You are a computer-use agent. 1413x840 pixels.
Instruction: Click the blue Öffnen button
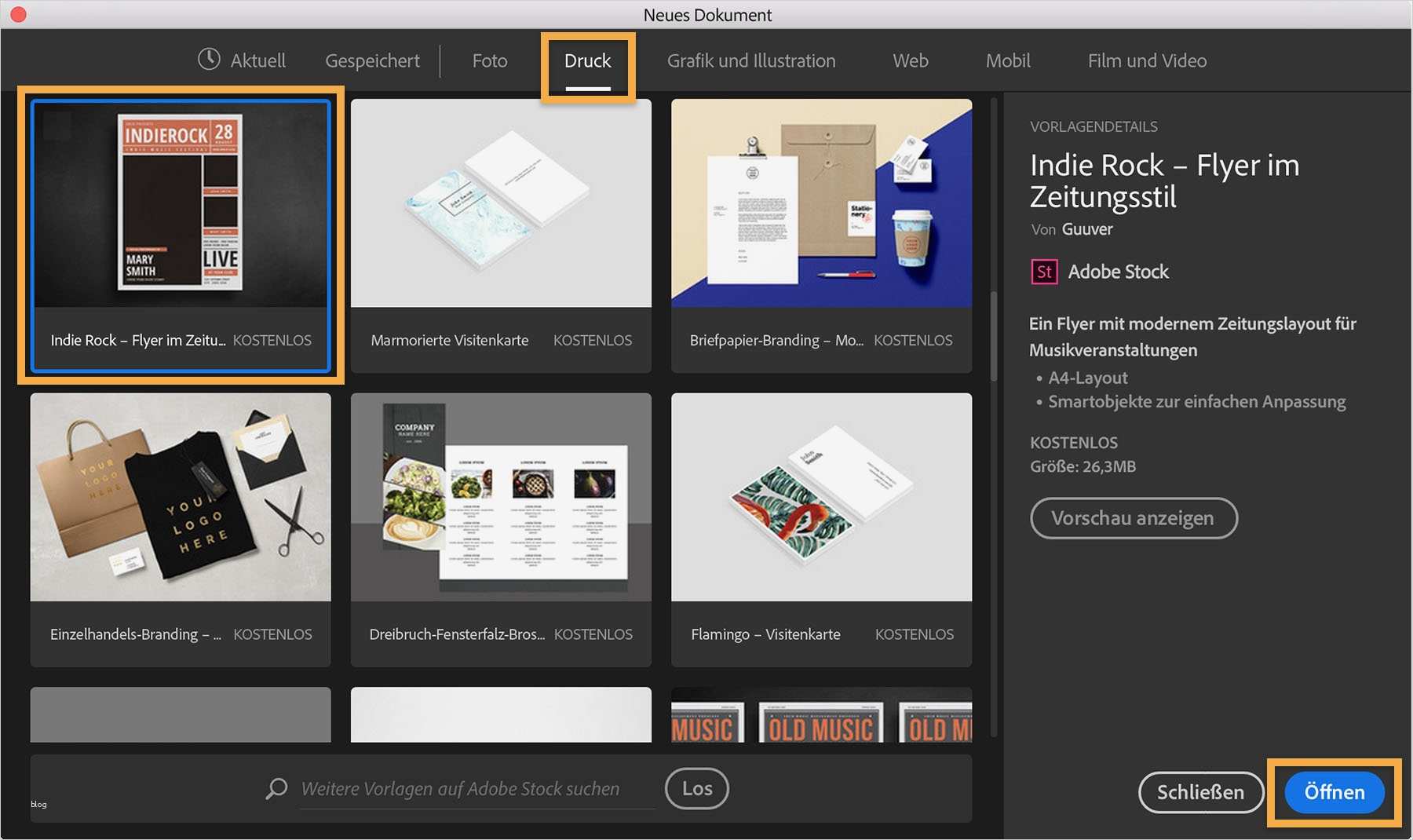(1334, 792)
